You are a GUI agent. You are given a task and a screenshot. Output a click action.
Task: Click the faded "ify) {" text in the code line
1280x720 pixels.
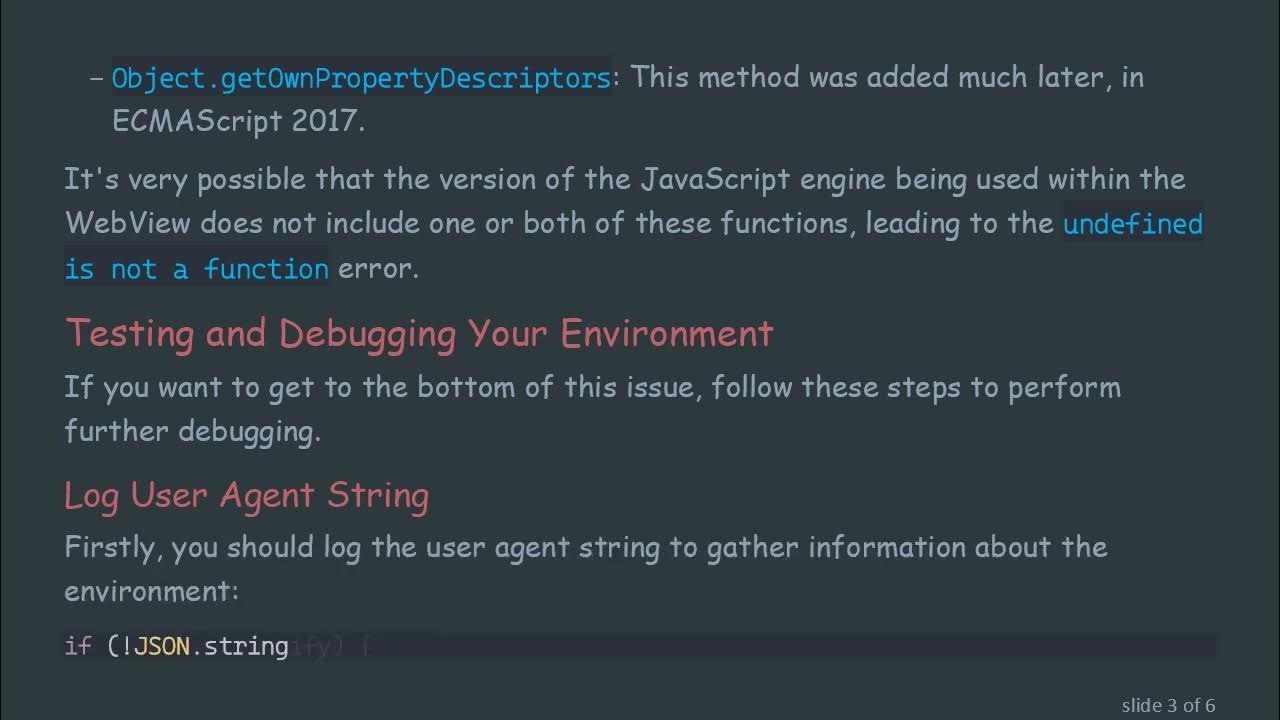(331, 647)
